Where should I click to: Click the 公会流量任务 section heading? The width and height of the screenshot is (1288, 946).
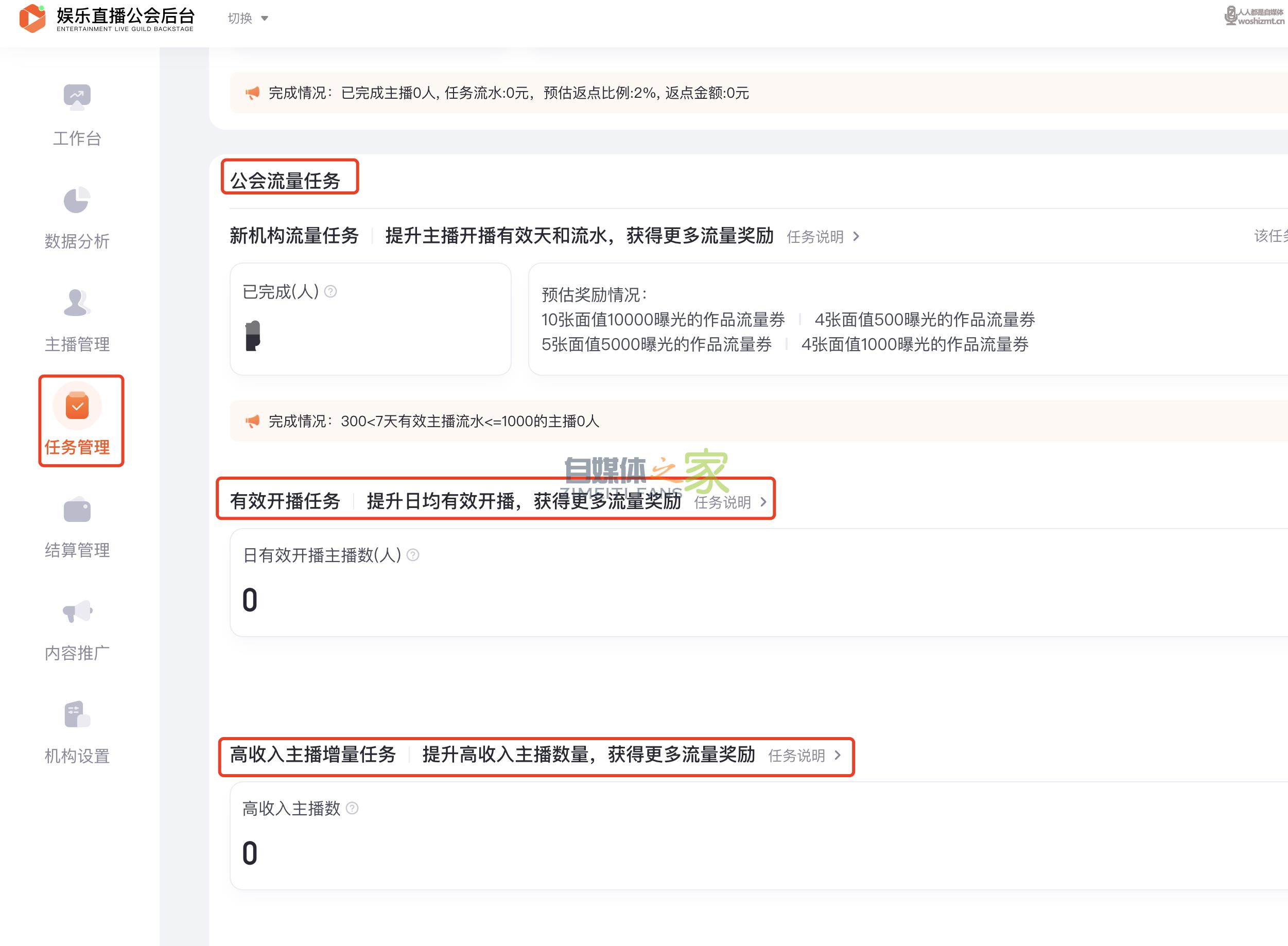point(285,180)
